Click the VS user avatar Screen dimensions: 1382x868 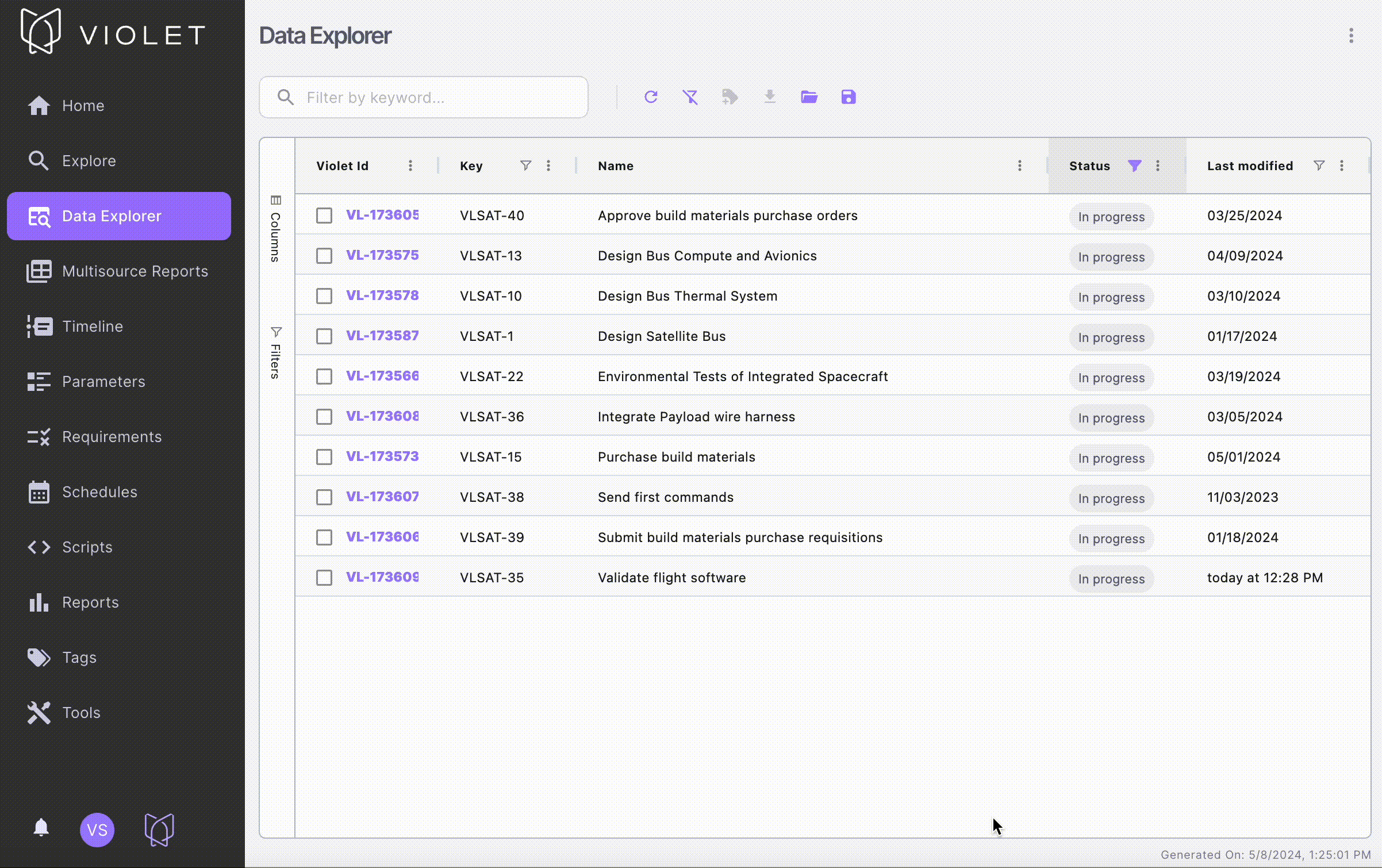97,829
